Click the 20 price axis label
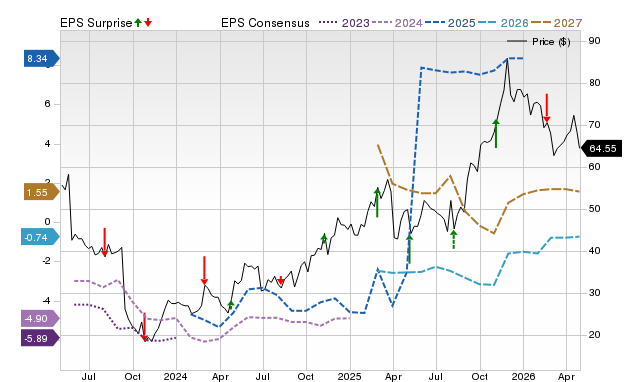Viewport: 640px width, 382px height. 594,335
